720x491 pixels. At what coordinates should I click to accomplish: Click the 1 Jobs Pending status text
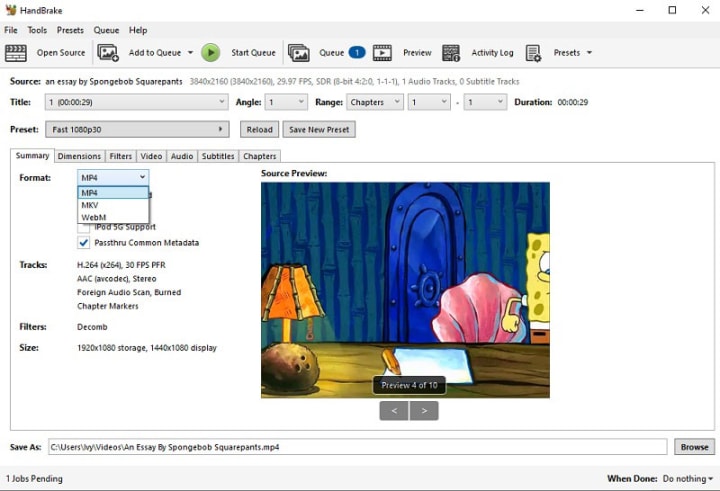click(34, 479)
